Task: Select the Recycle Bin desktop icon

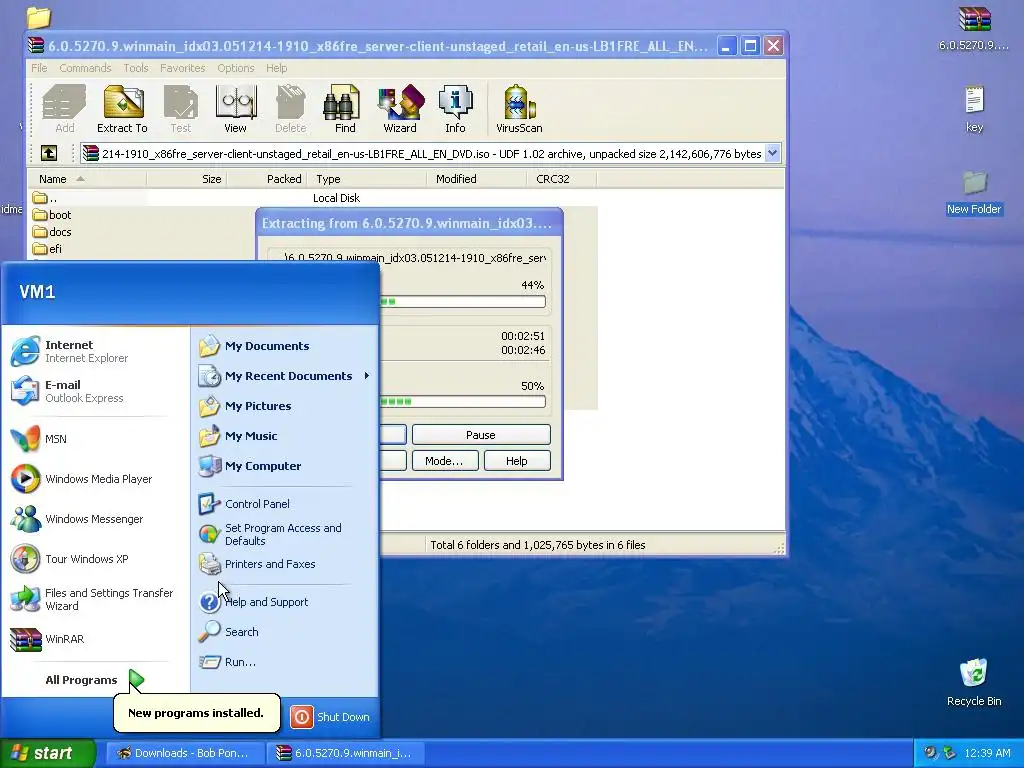Action: [x=974, y=682]
